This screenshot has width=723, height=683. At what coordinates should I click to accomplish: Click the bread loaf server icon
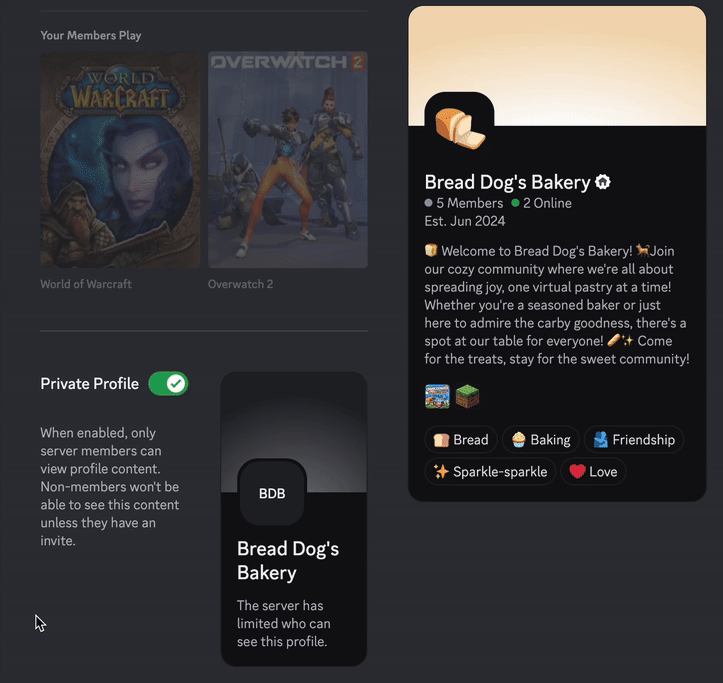460,128
